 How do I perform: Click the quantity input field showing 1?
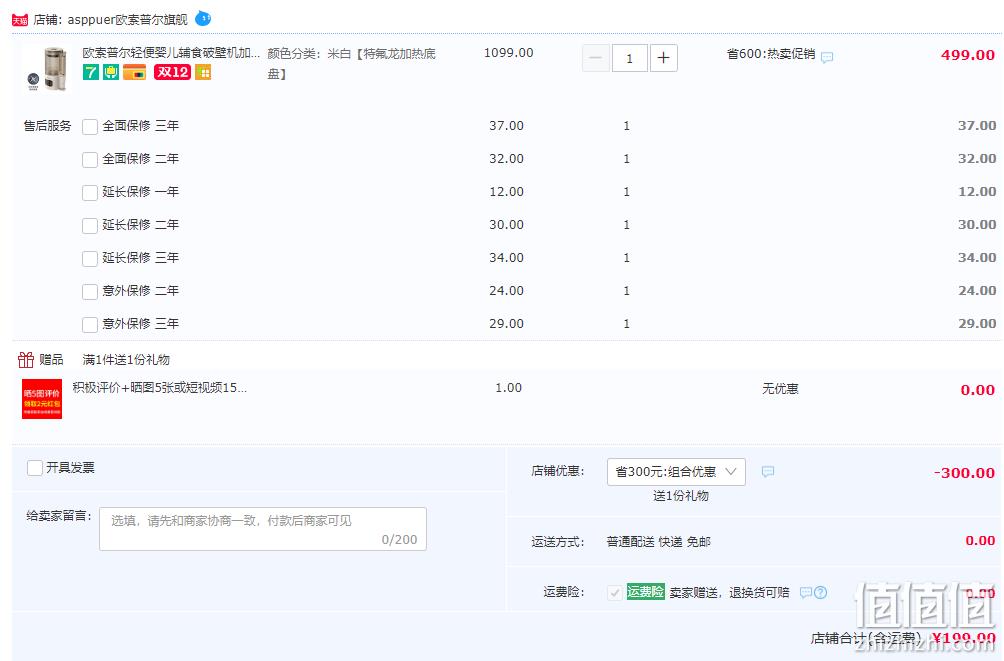pyautogui.click(x=629, y=58)
